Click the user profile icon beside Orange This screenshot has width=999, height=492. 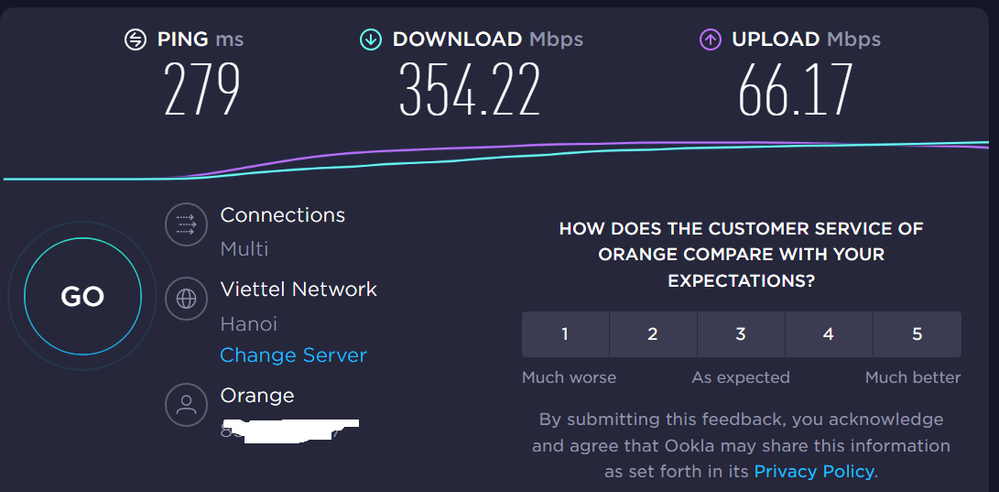coord(186,404)
